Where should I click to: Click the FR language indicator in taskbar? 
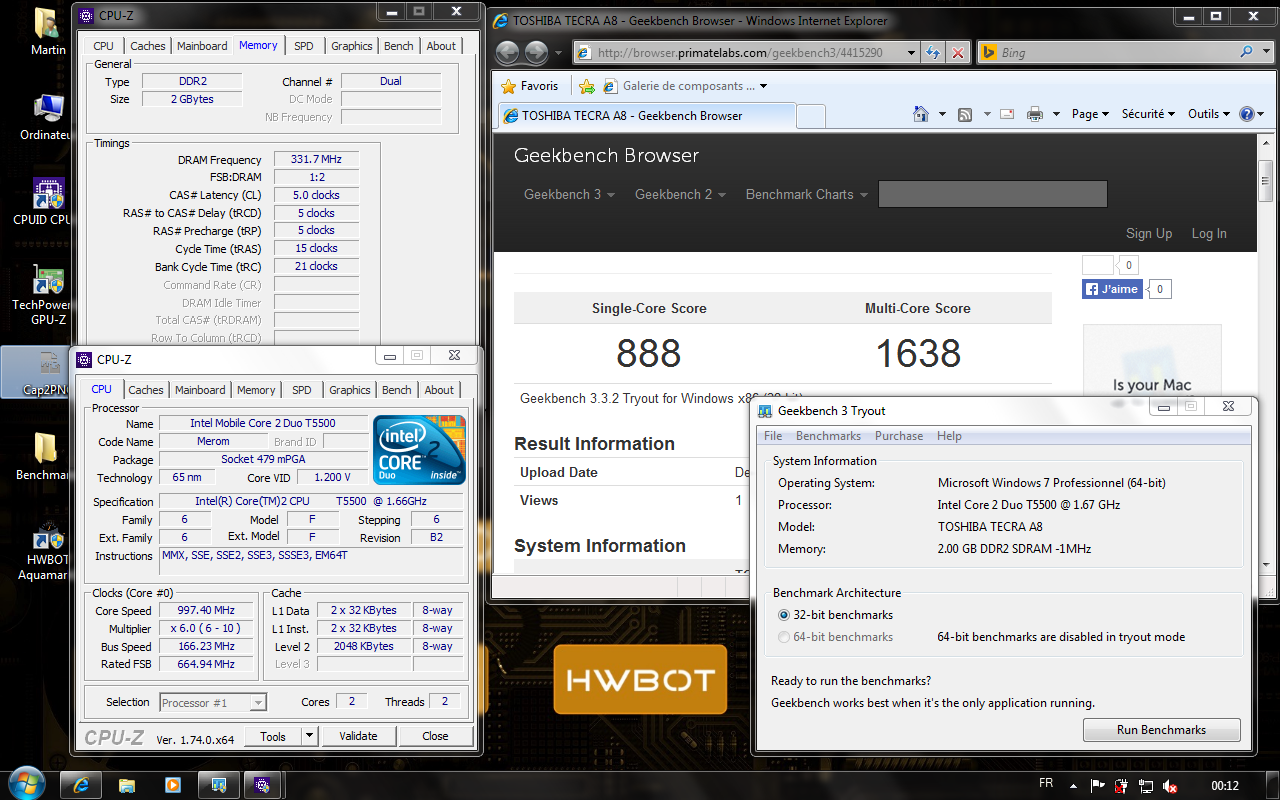1047,784
